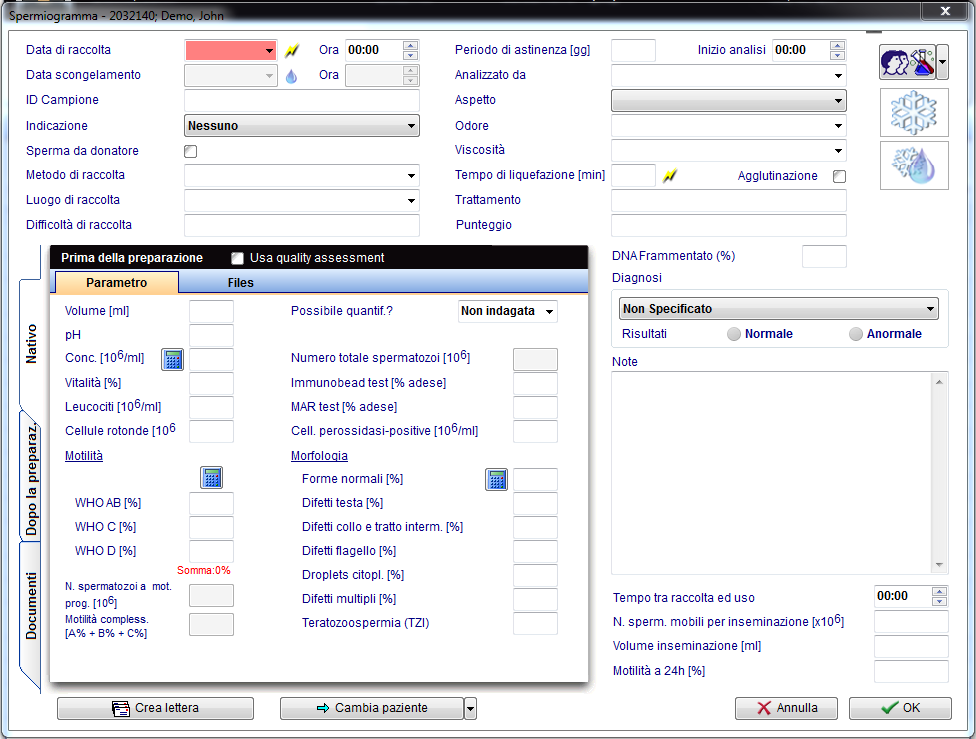Switch to the Parametro tab
Image resolution: width=976 pixels, height=739 pixels.
click(116, 283)
